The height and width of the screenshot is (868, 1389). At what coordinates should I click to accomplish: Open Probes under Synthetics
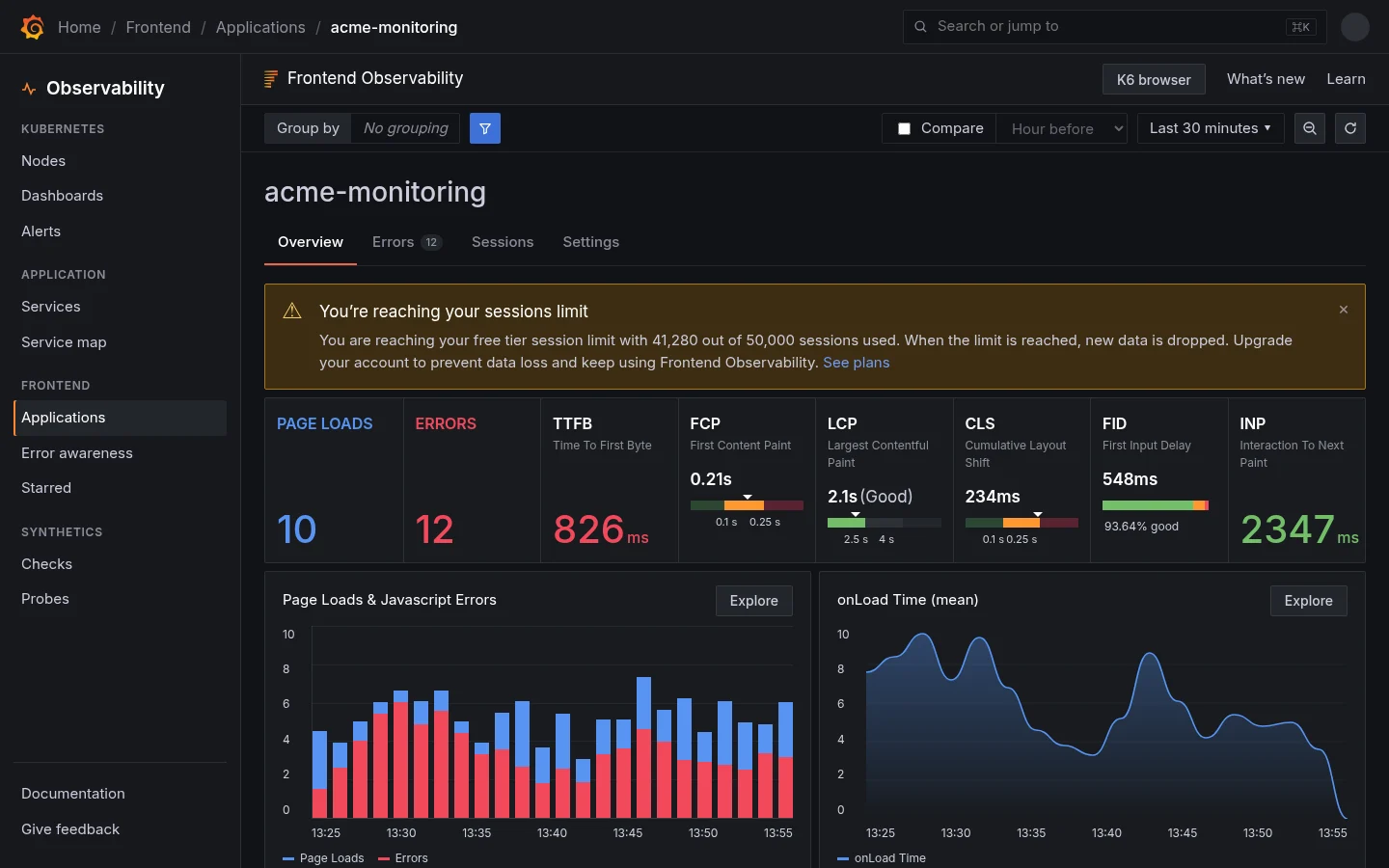[x=121, y=599]
